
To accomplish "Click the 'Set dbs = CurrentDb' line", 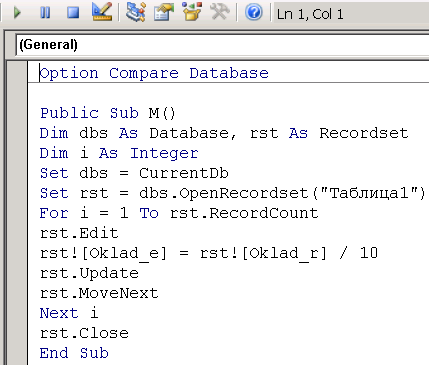I will [134, 173].
